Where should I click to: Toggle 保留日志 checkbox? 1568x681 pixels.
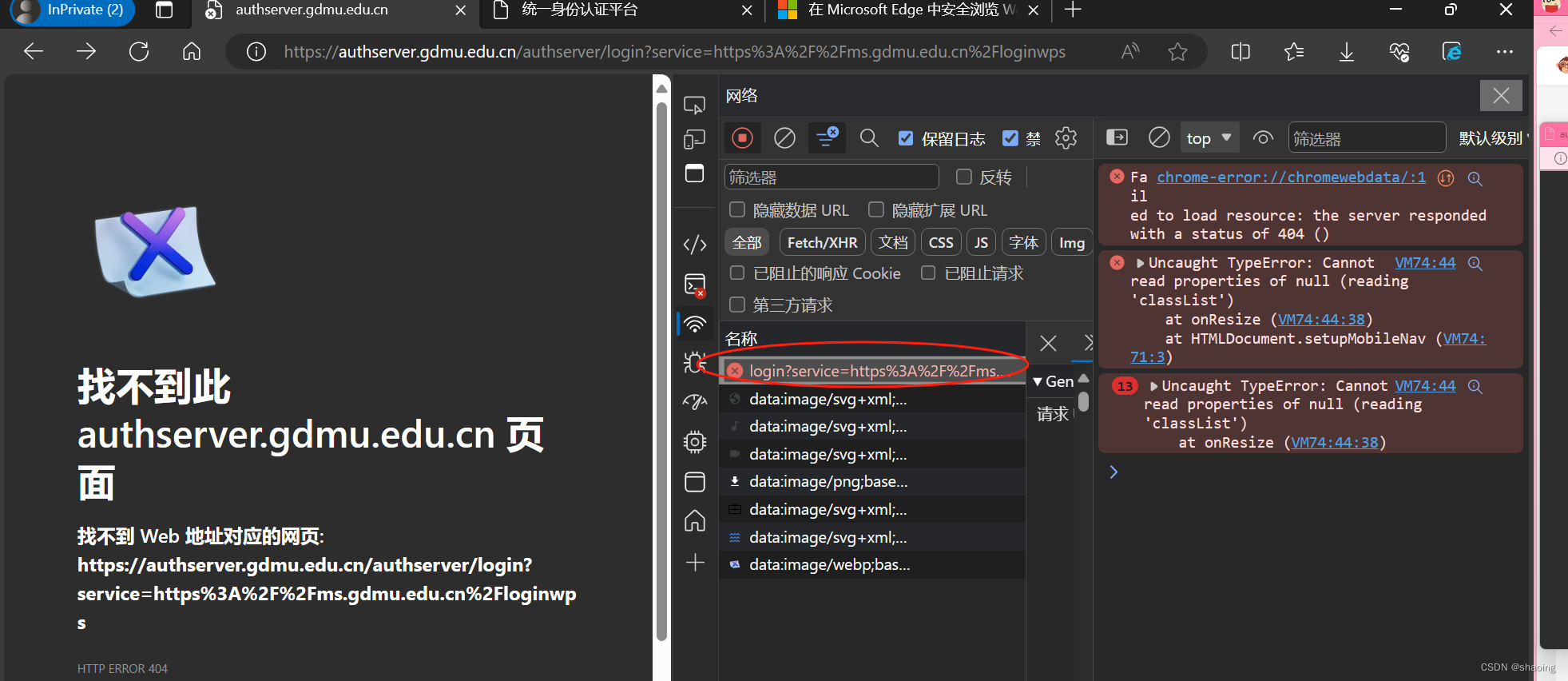coord(906,138)
